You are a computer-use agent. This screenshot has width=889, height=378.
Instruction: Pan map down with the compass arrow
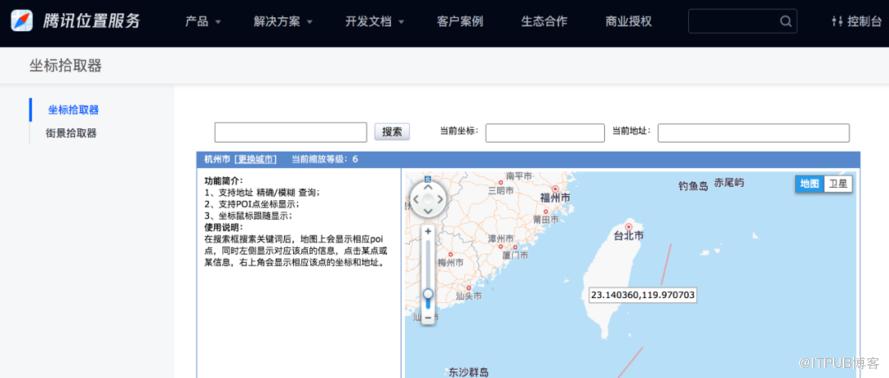428,211
